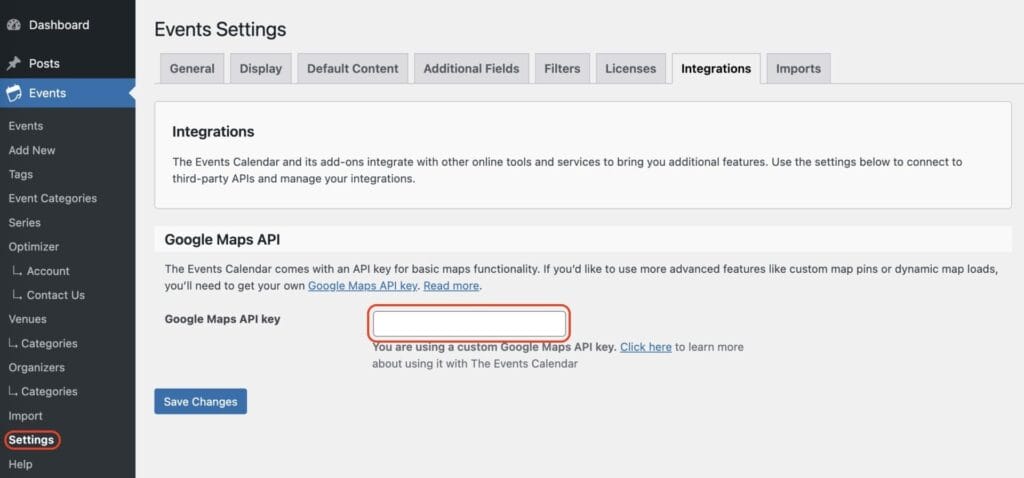Click the Google Maps API heading
Viewport: 1024px width, 478px height.
pyautogui.click(x=222, y=240)
